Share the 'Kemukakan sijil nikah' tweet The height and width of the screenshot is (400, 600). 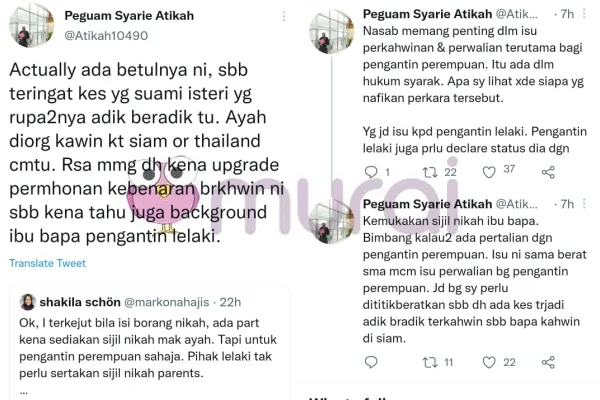pyautogui.click(x=548, y=362)
